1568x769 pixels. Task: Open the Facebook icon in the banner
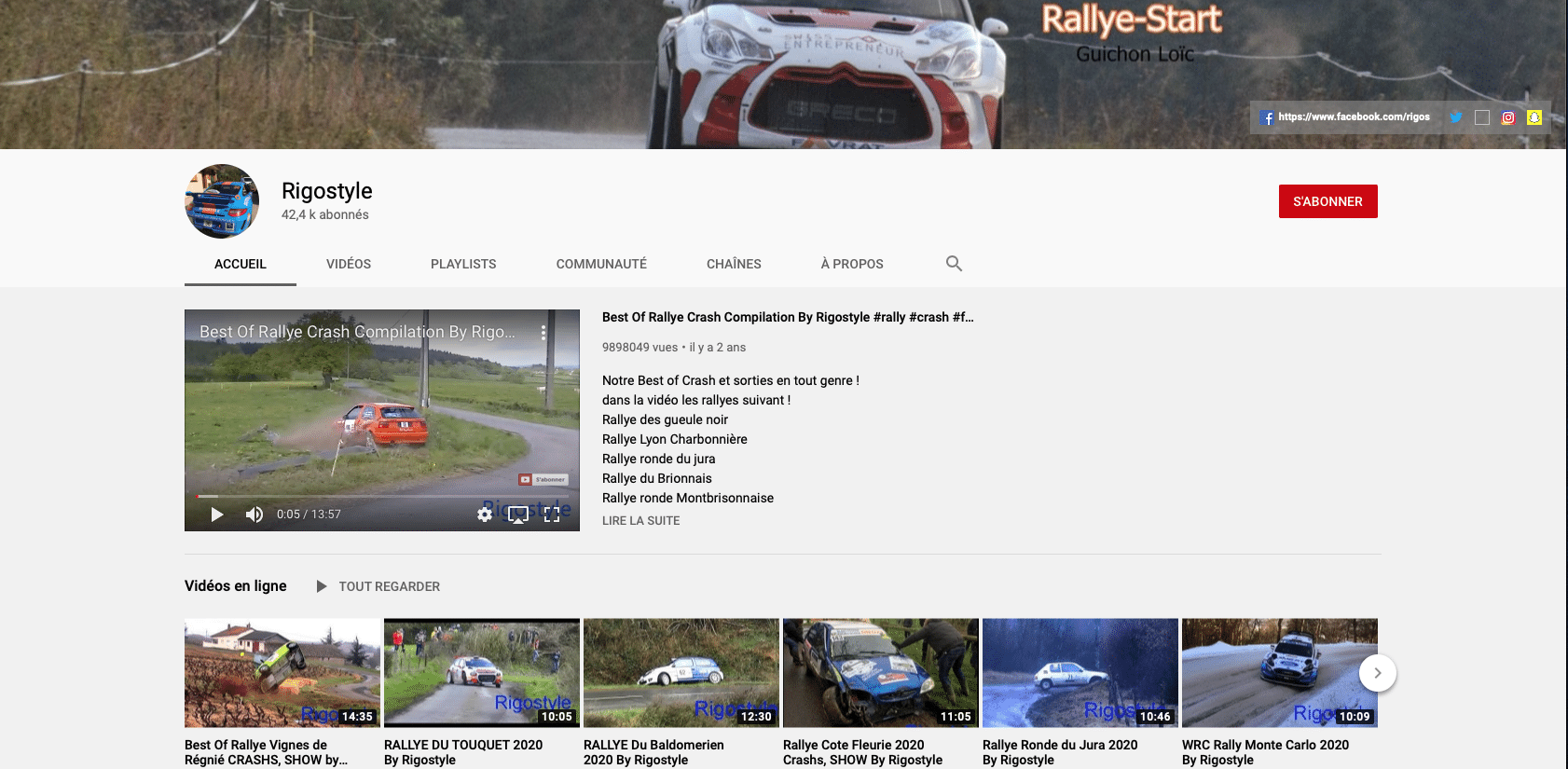point(1267,117)
